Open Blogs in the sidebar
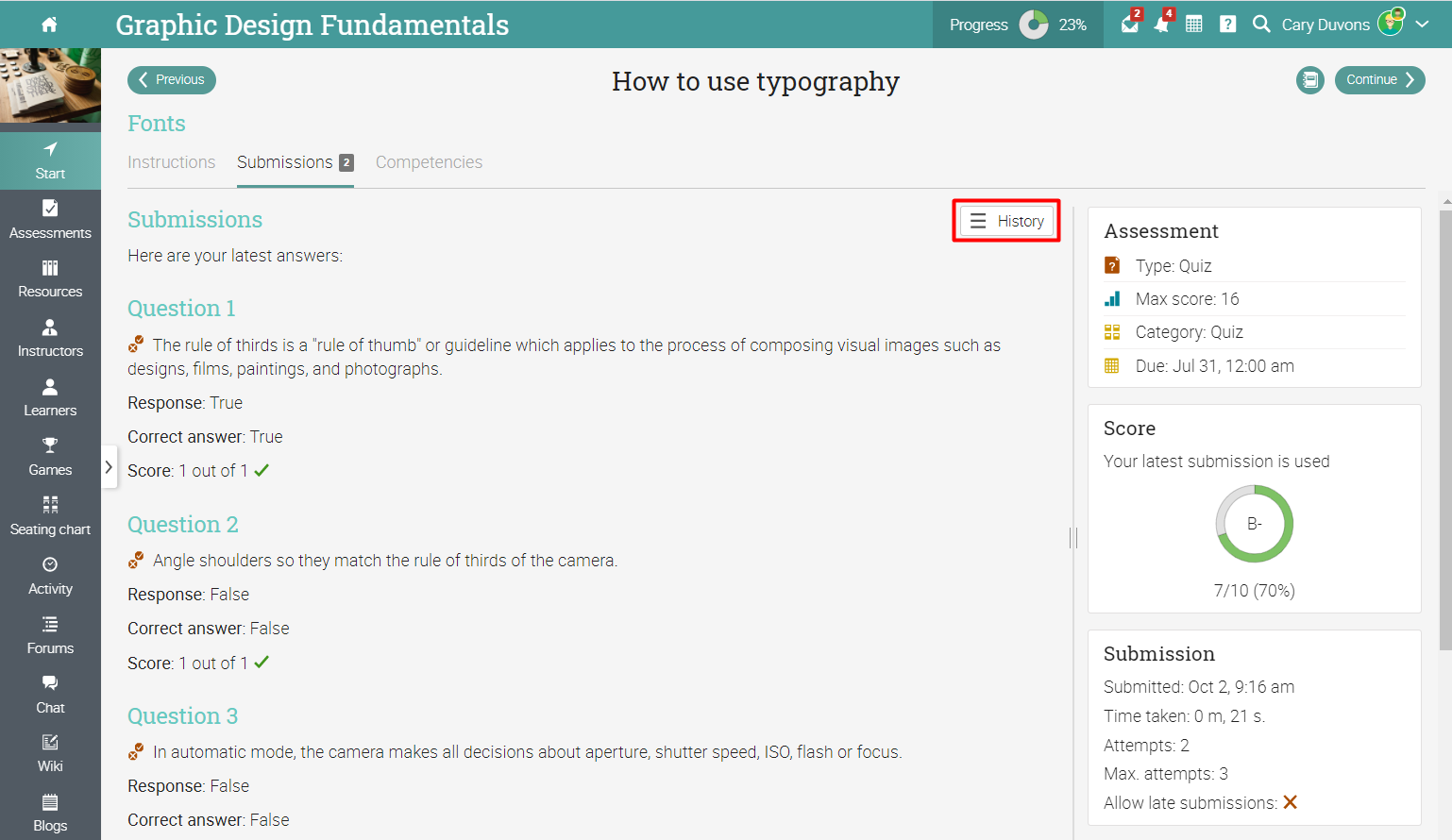 (50, 814)
